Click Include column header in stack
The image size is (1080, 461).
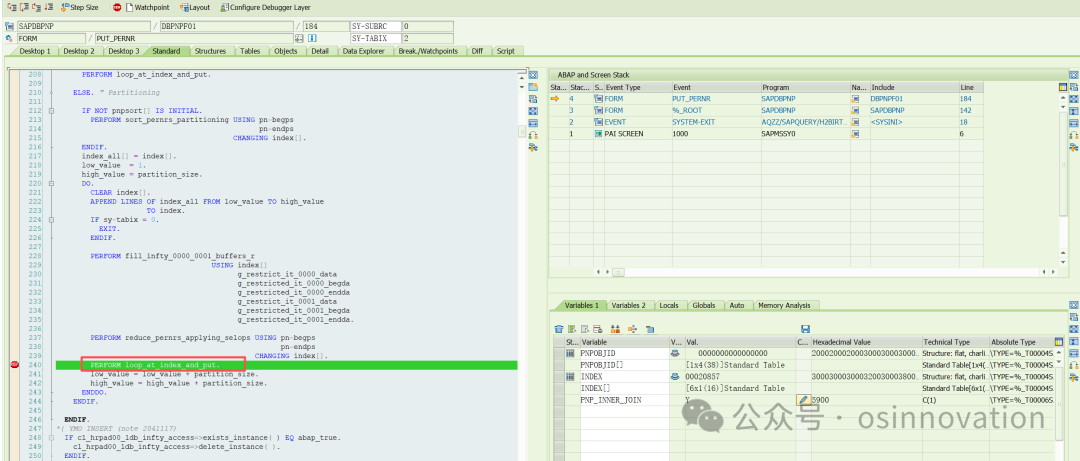[x=913, y=88]
